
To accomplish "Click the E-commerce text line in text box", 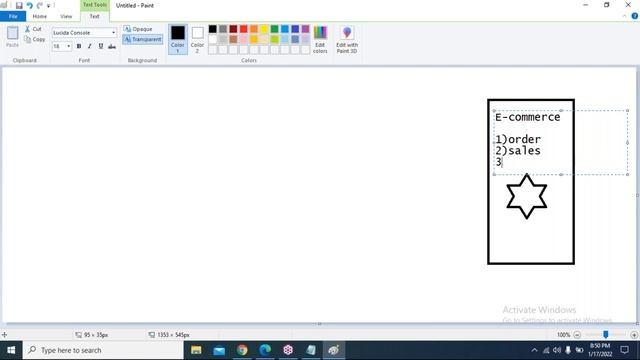I will click(x=527, y=117).
